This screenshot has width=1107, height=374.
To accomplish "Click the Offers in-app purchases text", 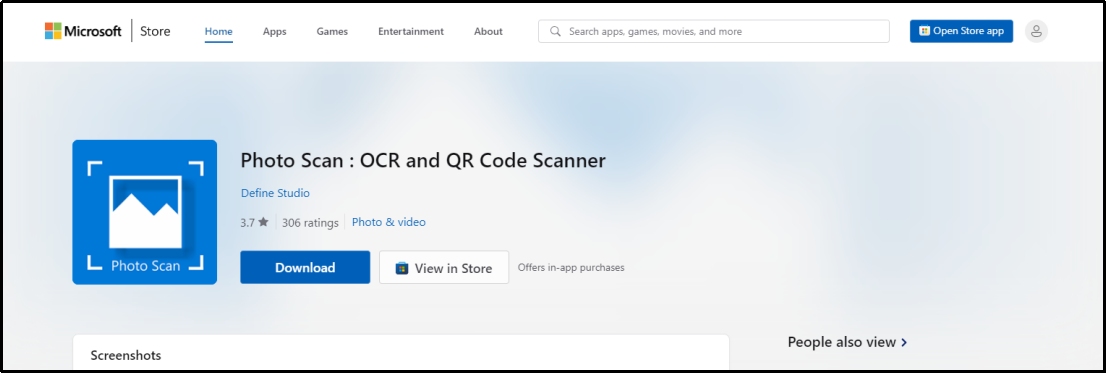I will pos(571,268).
